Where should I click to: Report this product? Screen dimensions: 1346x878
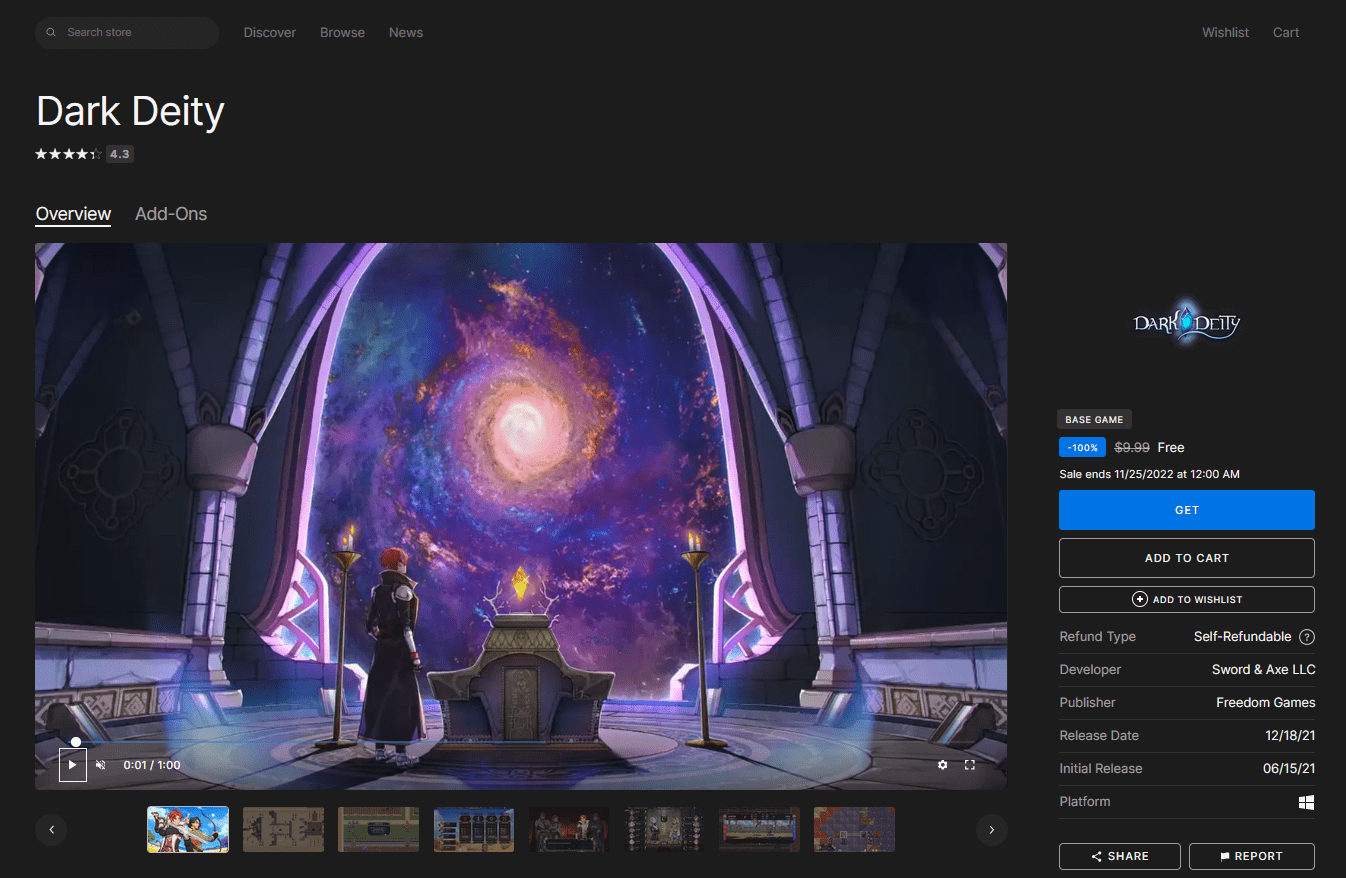pos(1252,857)
